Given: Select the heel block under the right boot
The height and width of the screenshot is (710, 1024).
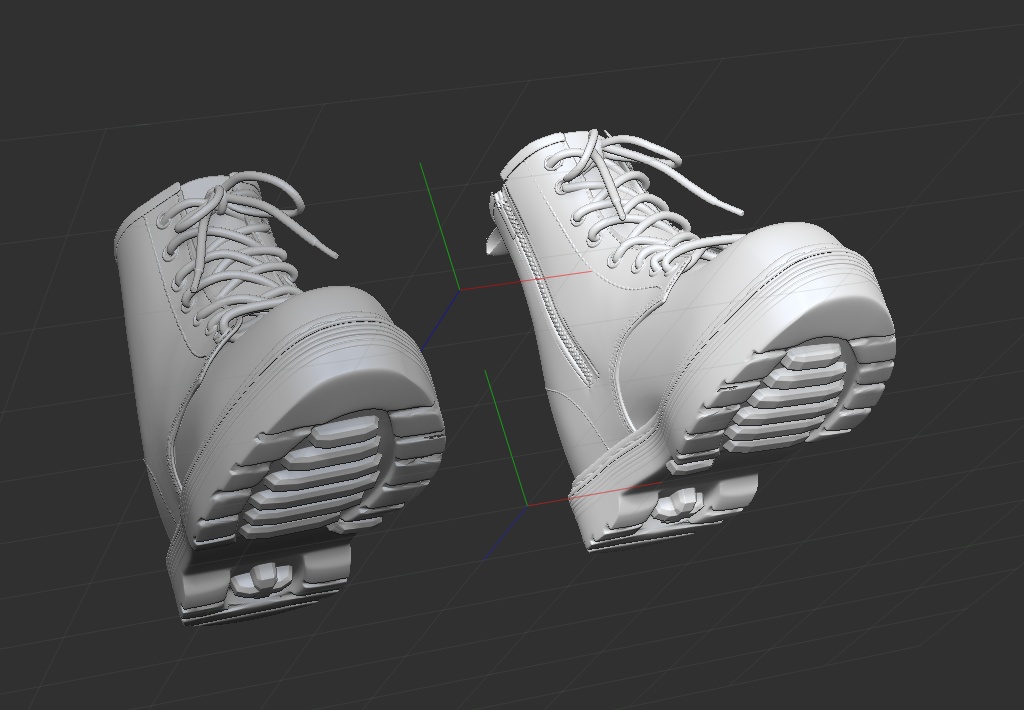Looking at the screenshot, I should 680,505.
